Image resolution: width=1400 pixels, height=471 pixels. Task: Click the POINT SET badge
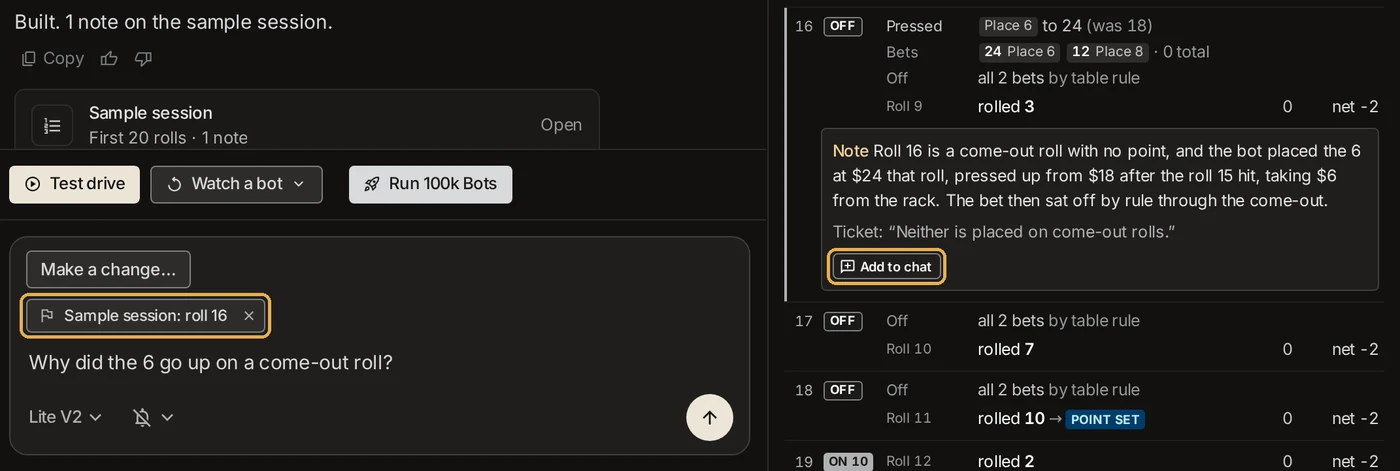pos(1105,419)
